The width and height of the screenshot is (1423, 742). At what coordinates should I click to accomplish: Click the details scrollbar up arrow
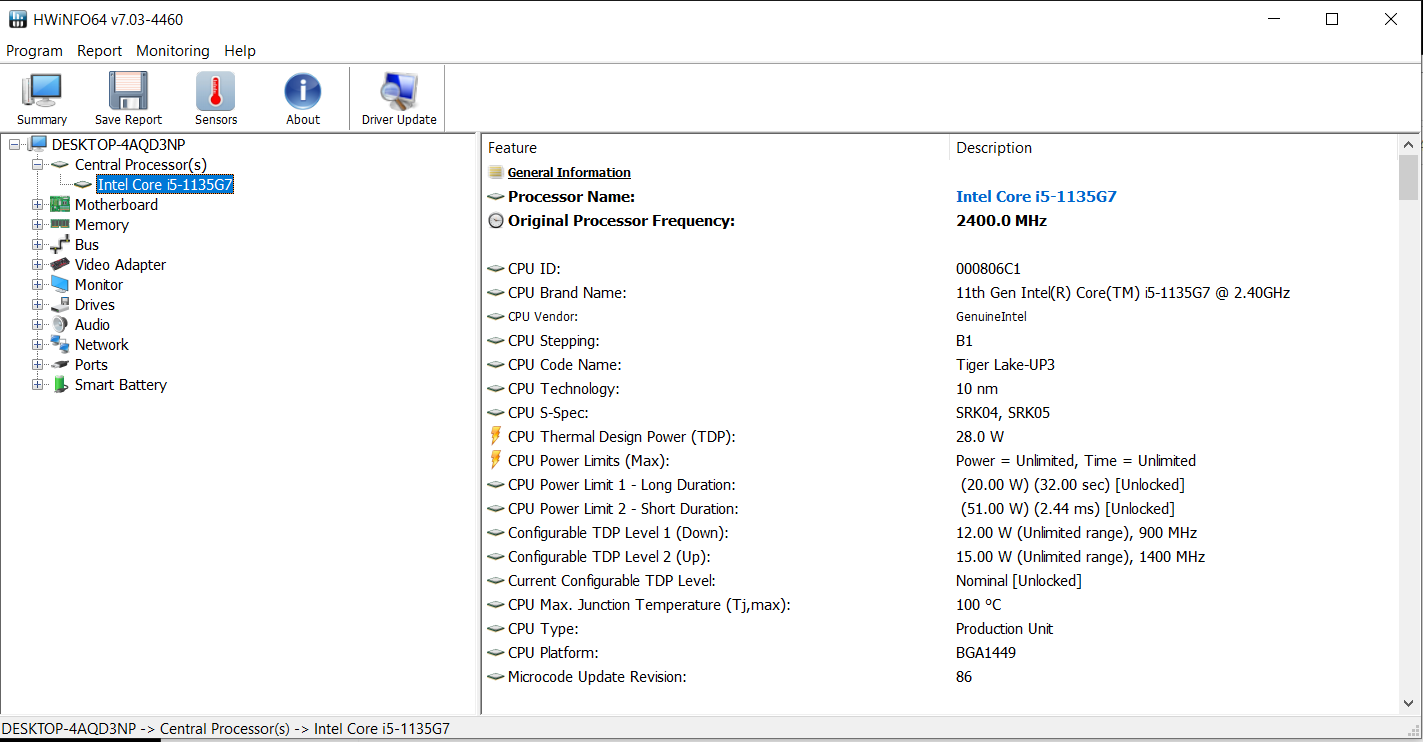click(1408, 145)
